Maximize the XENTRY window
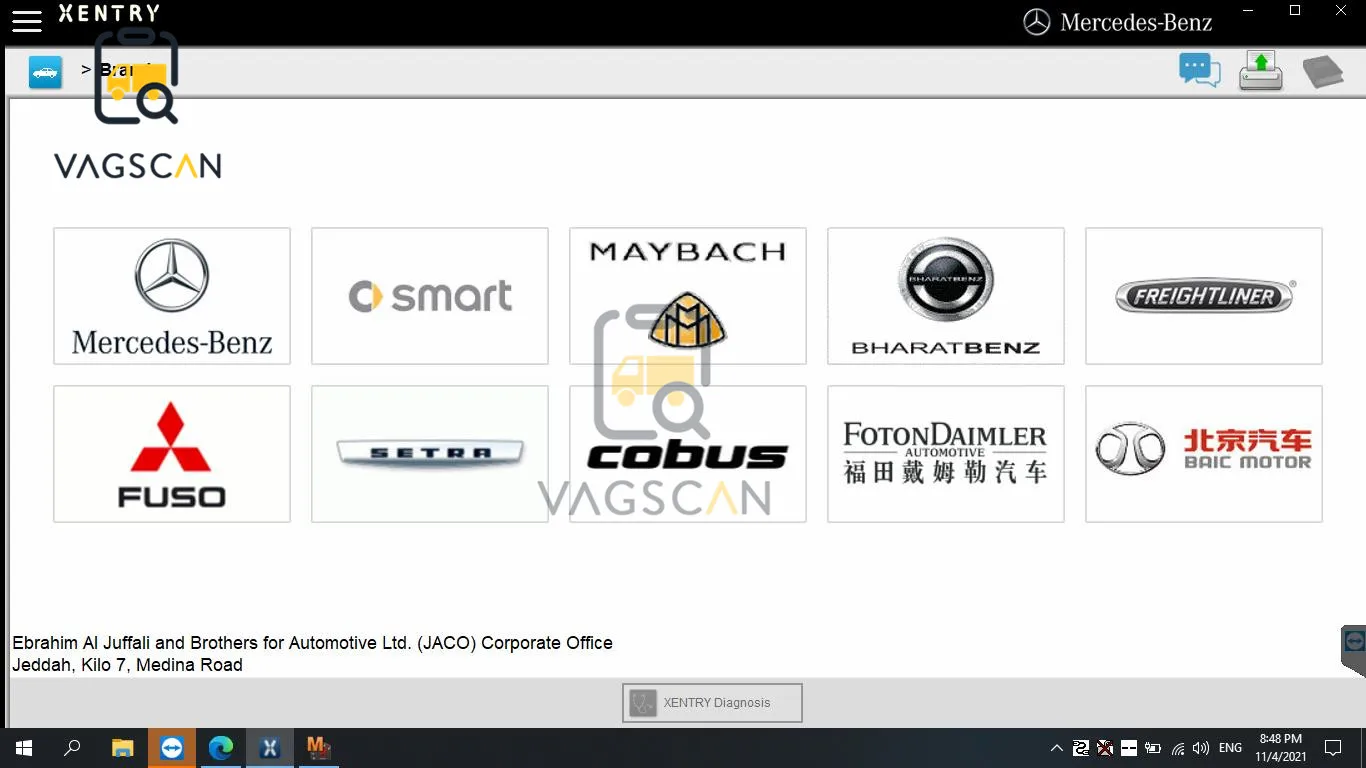 [1295, 11]
